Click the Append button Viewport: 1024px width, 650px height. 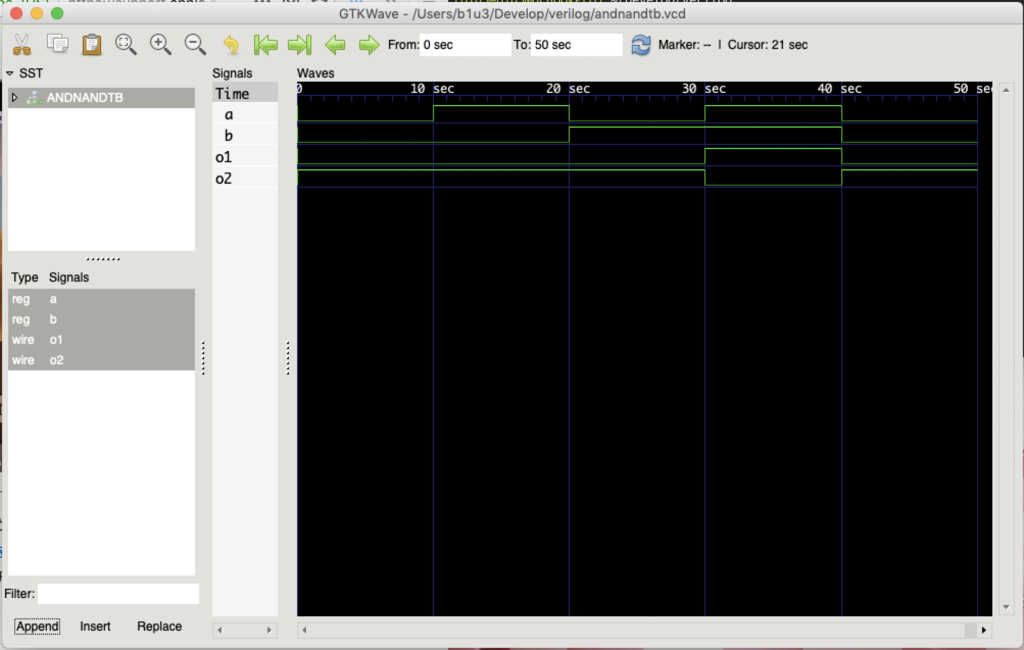coord(37,626)
